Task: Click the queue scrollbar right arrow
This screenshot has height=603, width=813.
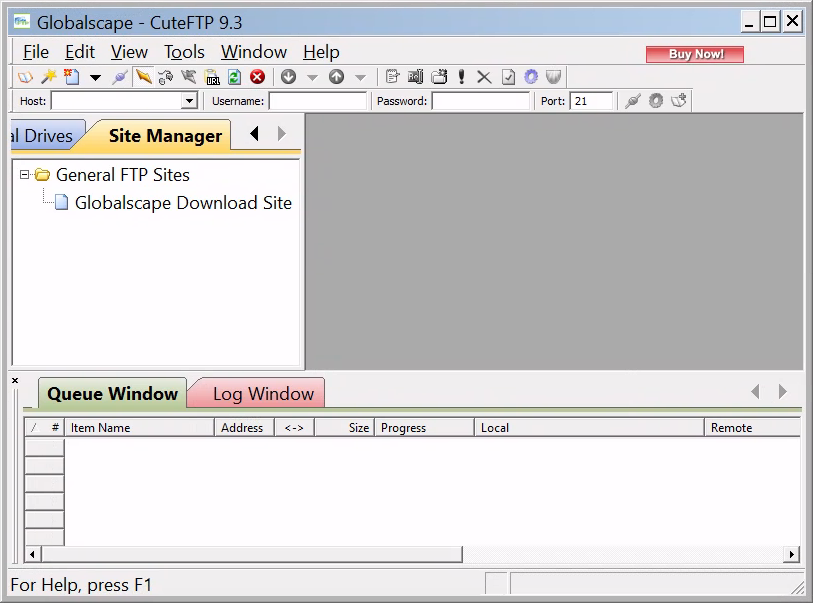Action: 791,554
